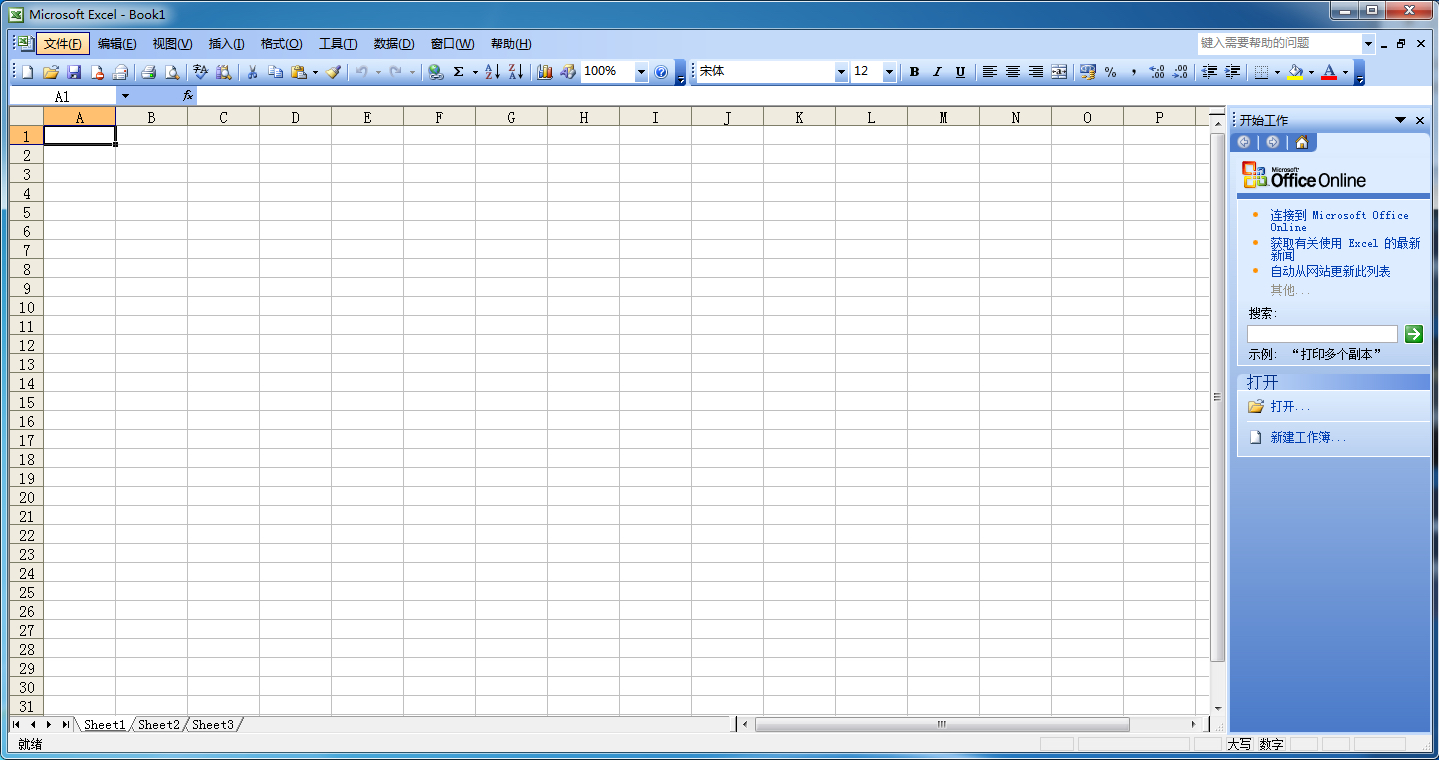Toggle the Drawing toolbar icon

(568, 72)
